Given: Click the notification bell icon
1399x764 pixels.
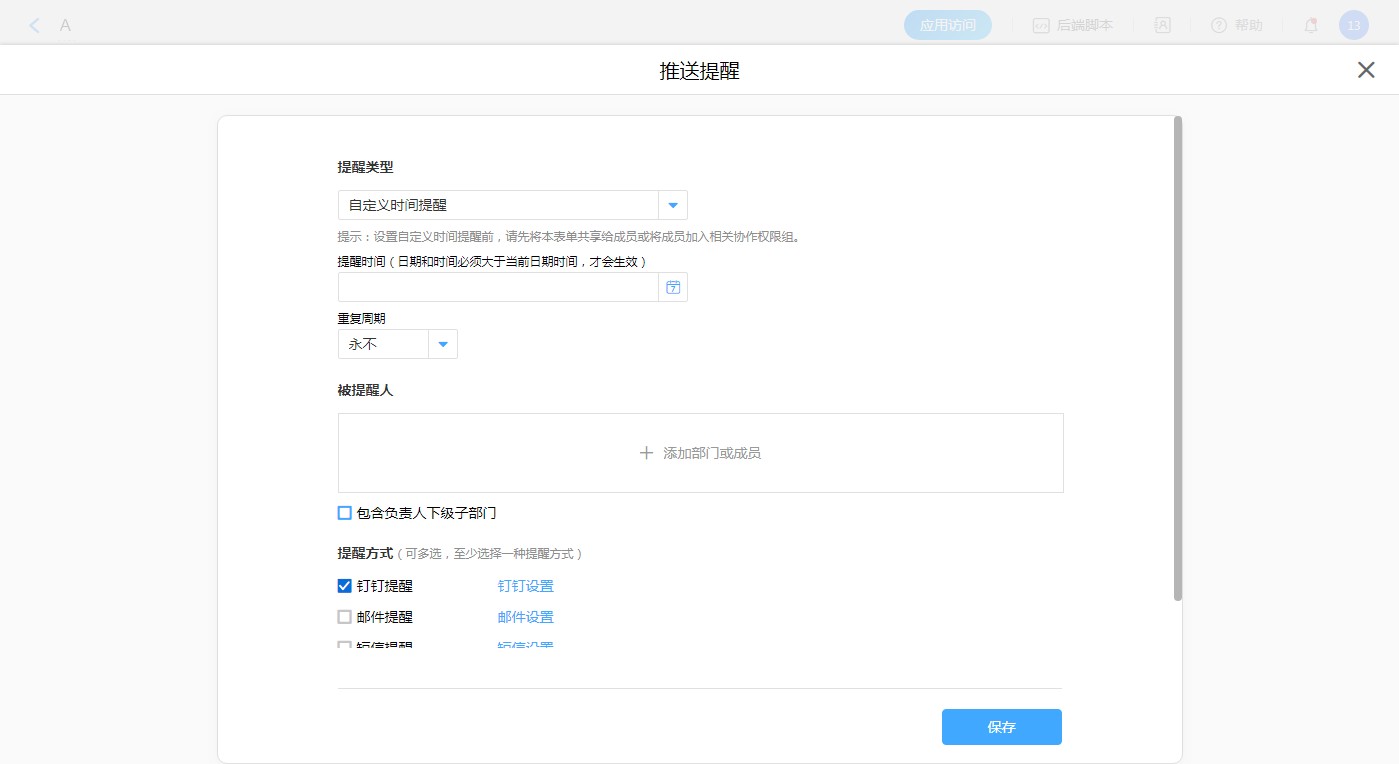Looking at the screenshot, I should point(1310,26).
